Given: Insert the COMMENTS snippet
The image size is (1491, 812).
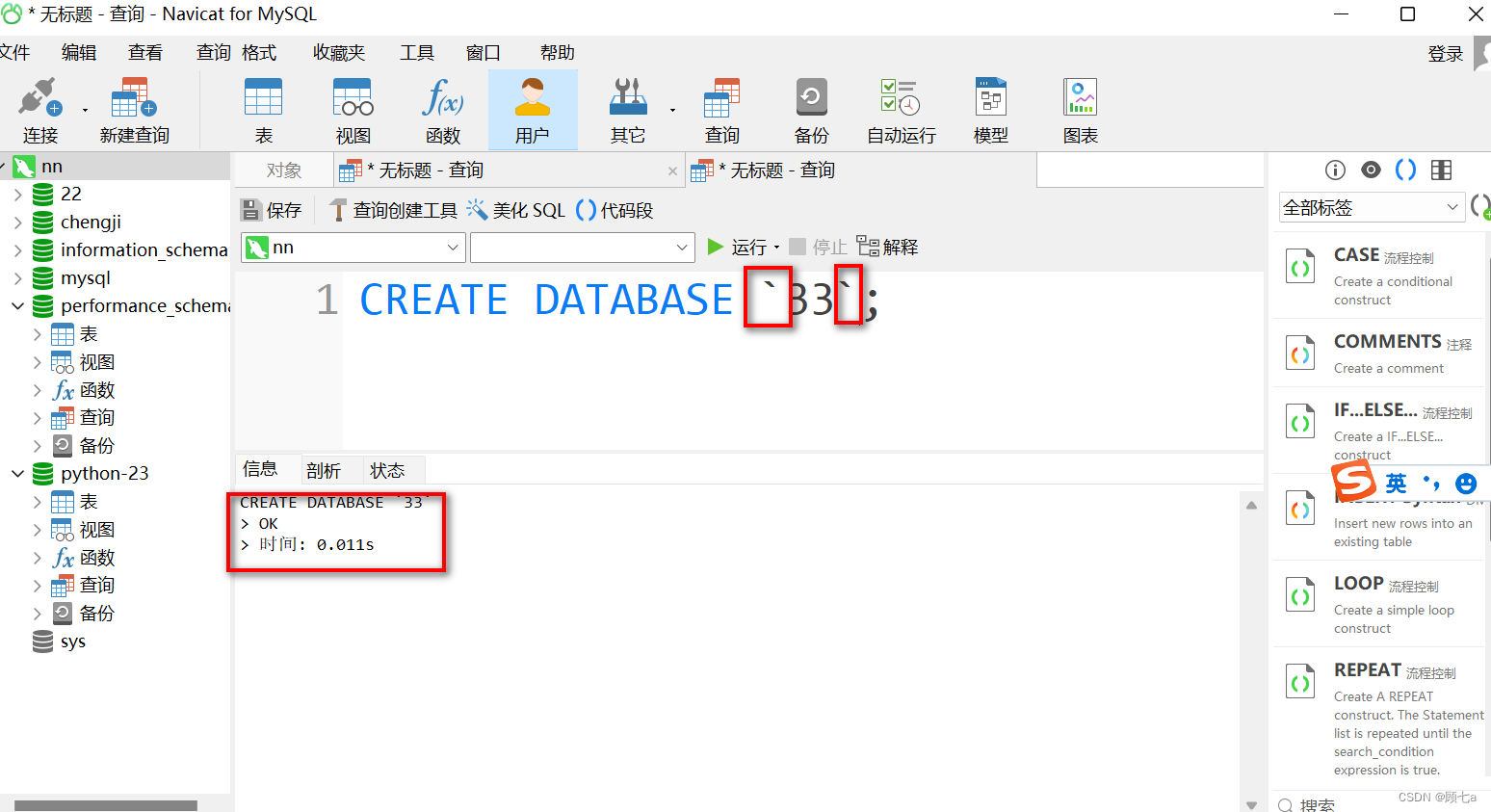Looking at the screenshot, I should click(x=1380, y=353).
